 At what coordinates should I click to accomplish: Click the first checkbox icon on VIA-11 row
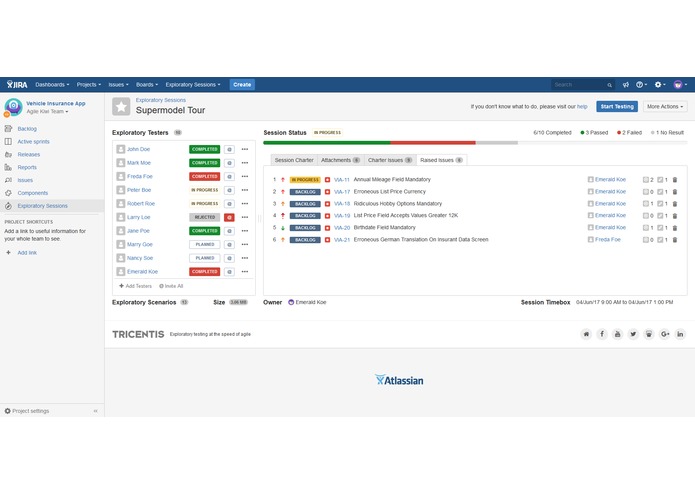(x=646, y=180)
